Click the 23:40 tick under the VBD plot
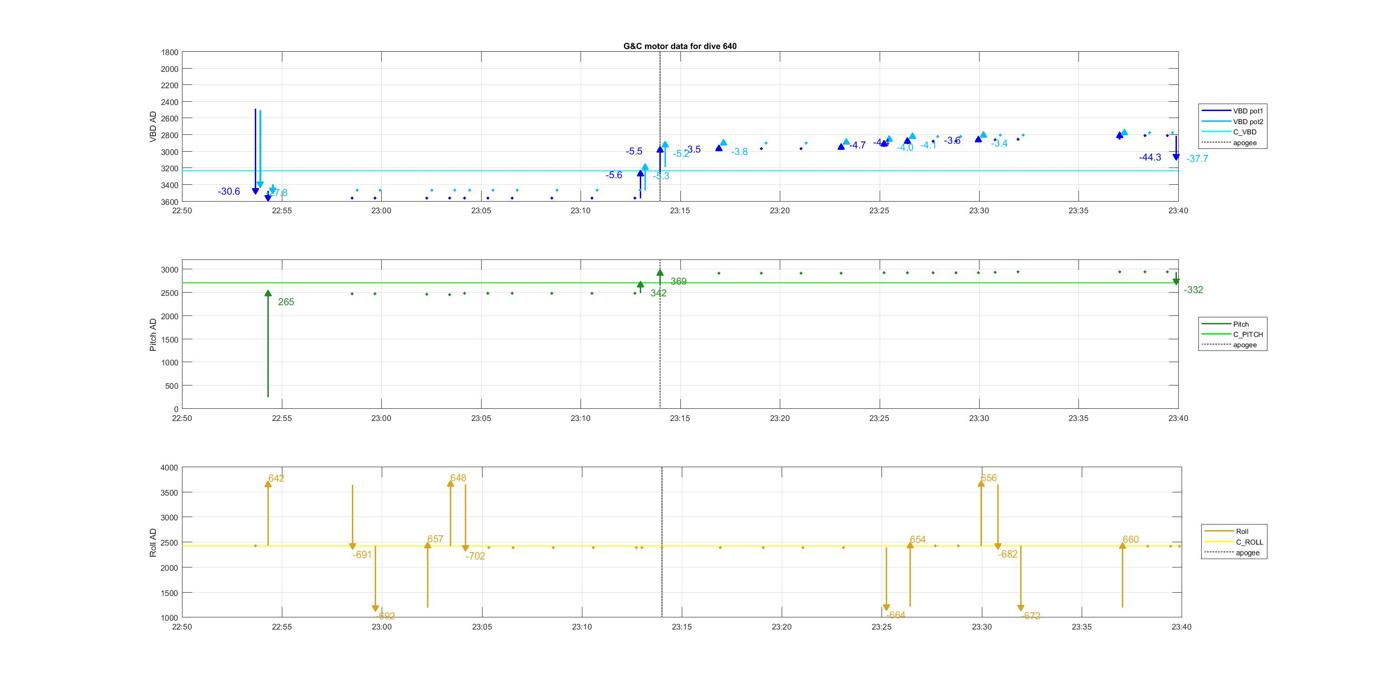 [1178, 211]
